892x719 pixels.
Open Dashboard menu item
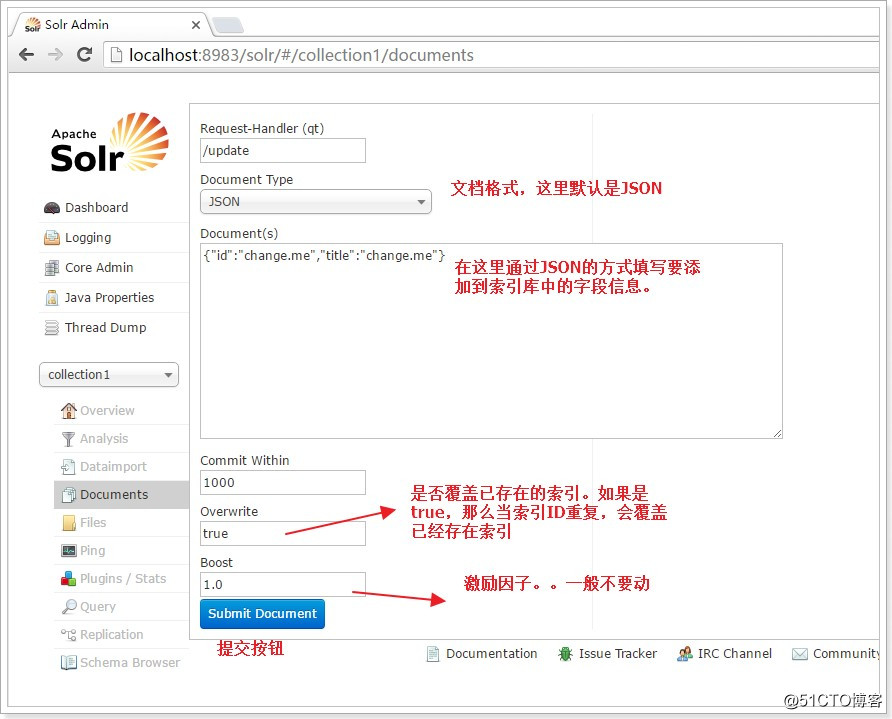96,208
